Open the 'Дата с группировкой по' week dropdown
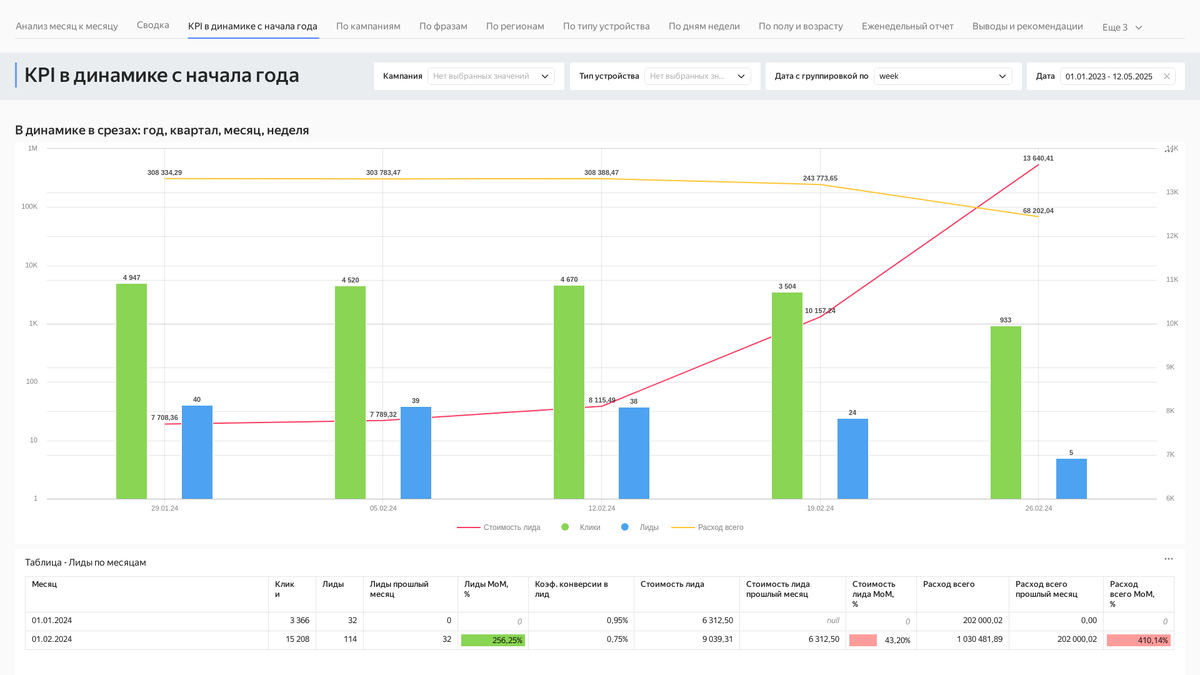The width and height of the screenshot is (1200, 675). pyautogui.click(x=943, y=76)
